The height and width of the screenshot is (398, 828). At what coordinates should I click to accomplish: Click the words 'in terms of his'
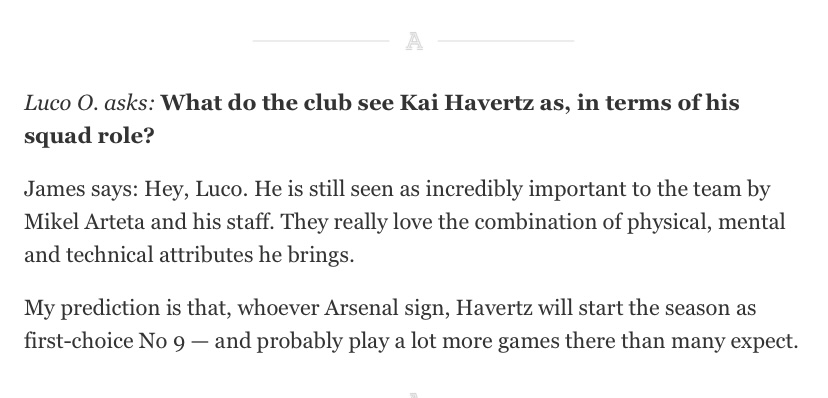pyautogui.click(x=658, y=103)
